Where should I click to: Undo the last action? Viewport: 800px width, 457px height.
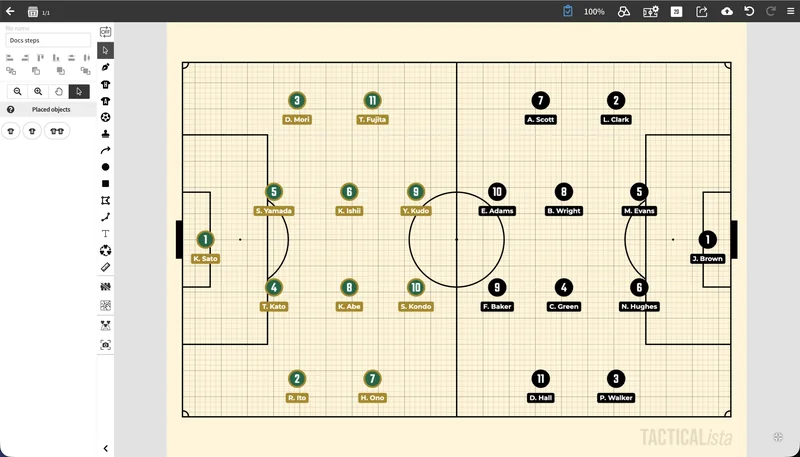tap(749, 11)
